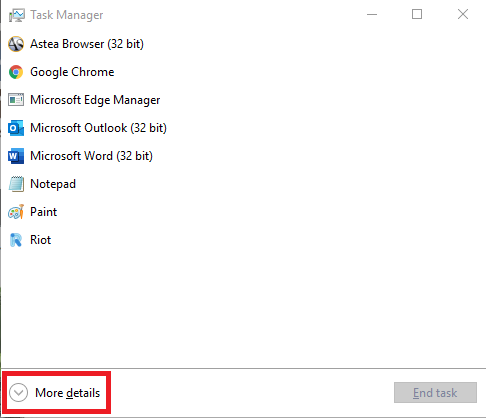The height and width of the screenshot is (418, 486).
Task: Click the Microsoft Word icon
Action: 16,156
